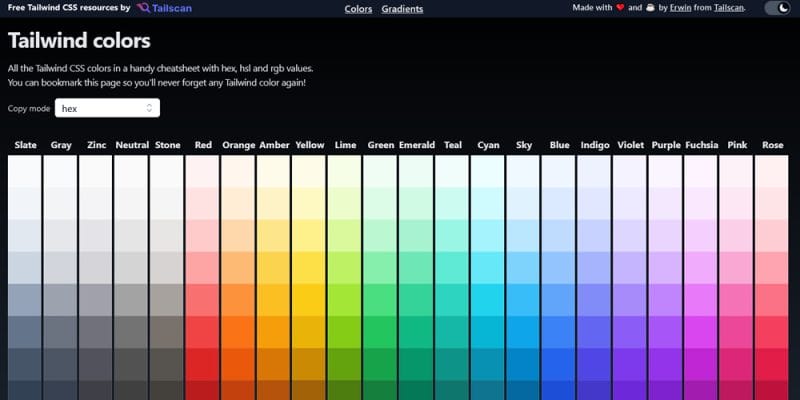800x400 pixels.
Task: Open the Colors tab
Action: pyautogui.click(x=358, y=9)
